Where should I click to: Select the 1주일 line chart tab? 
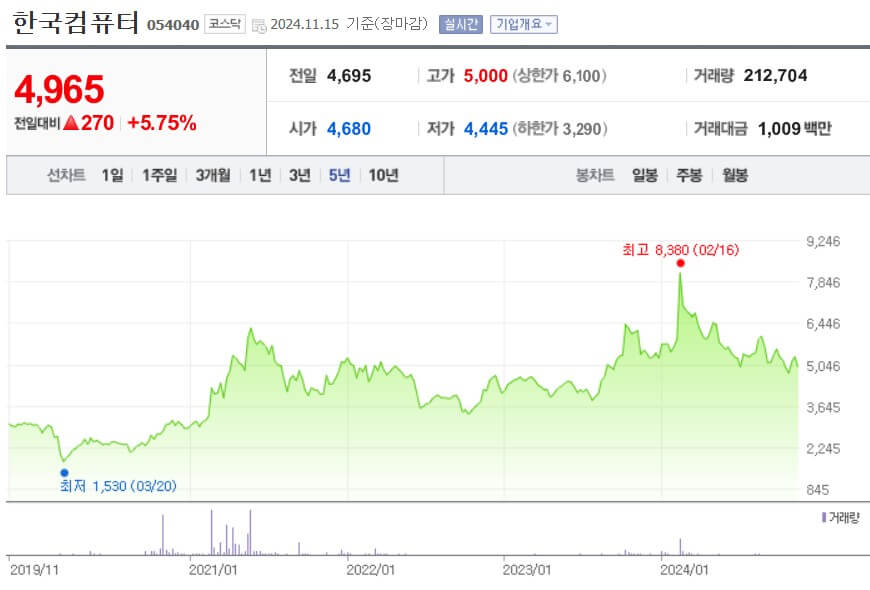tap(160, 175)
